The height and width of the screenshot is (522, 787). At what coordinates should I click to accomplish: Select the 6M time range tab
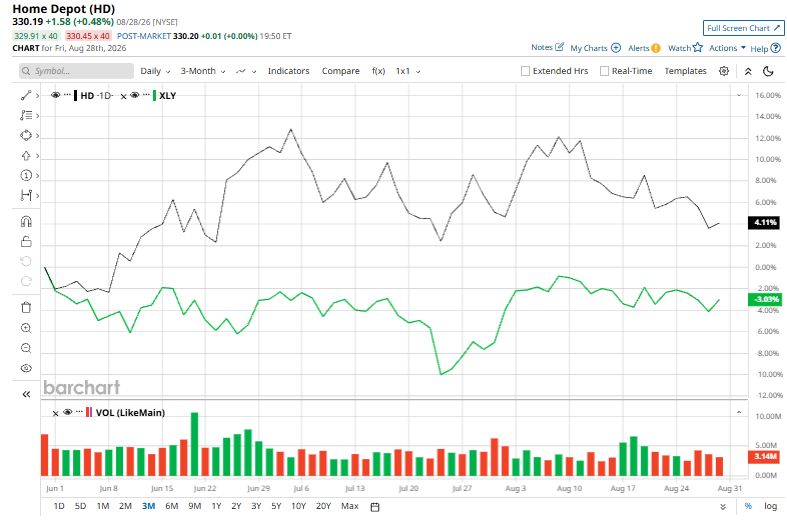172,506
